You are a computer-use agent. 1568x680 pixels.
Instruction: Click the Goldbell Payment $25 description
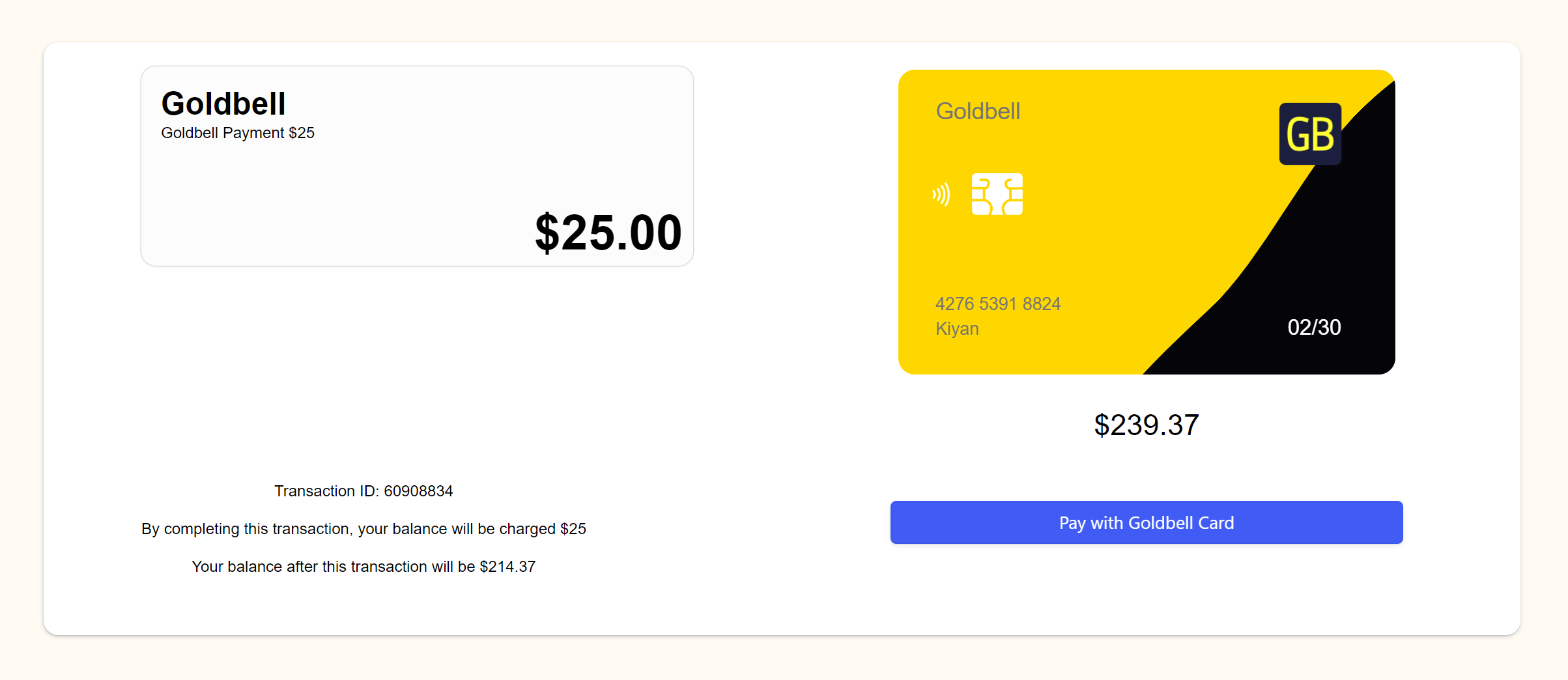tap(237, 133)
